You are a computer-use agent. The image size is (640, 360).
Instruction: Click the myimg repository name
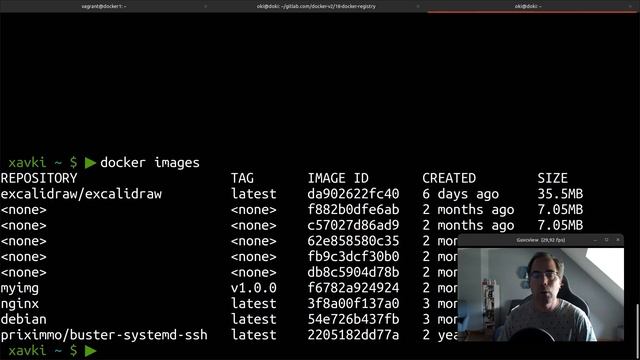point(20,289)
